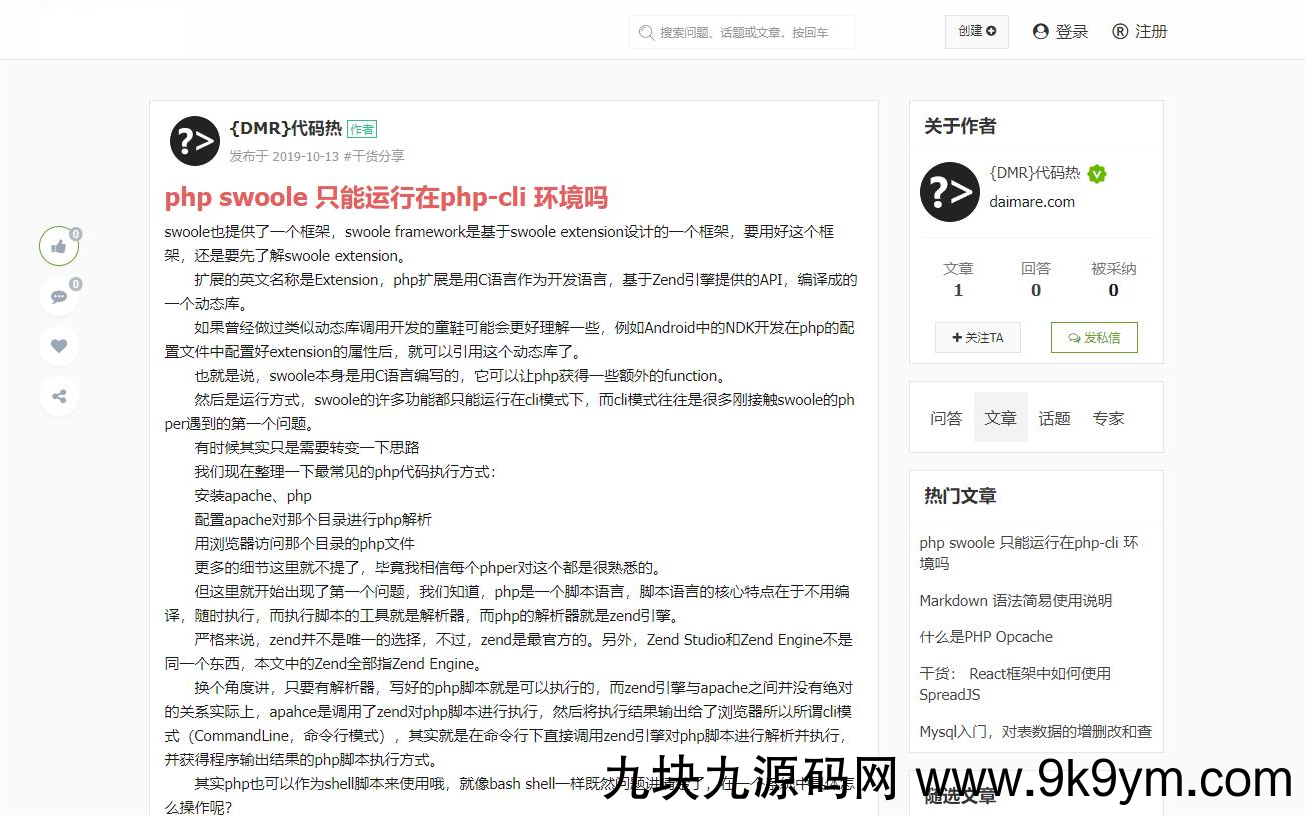This screenshot has height=816, width=1305.
Task: Open Markdown 语法简易使用说明 article
Action: [1015, 601]
